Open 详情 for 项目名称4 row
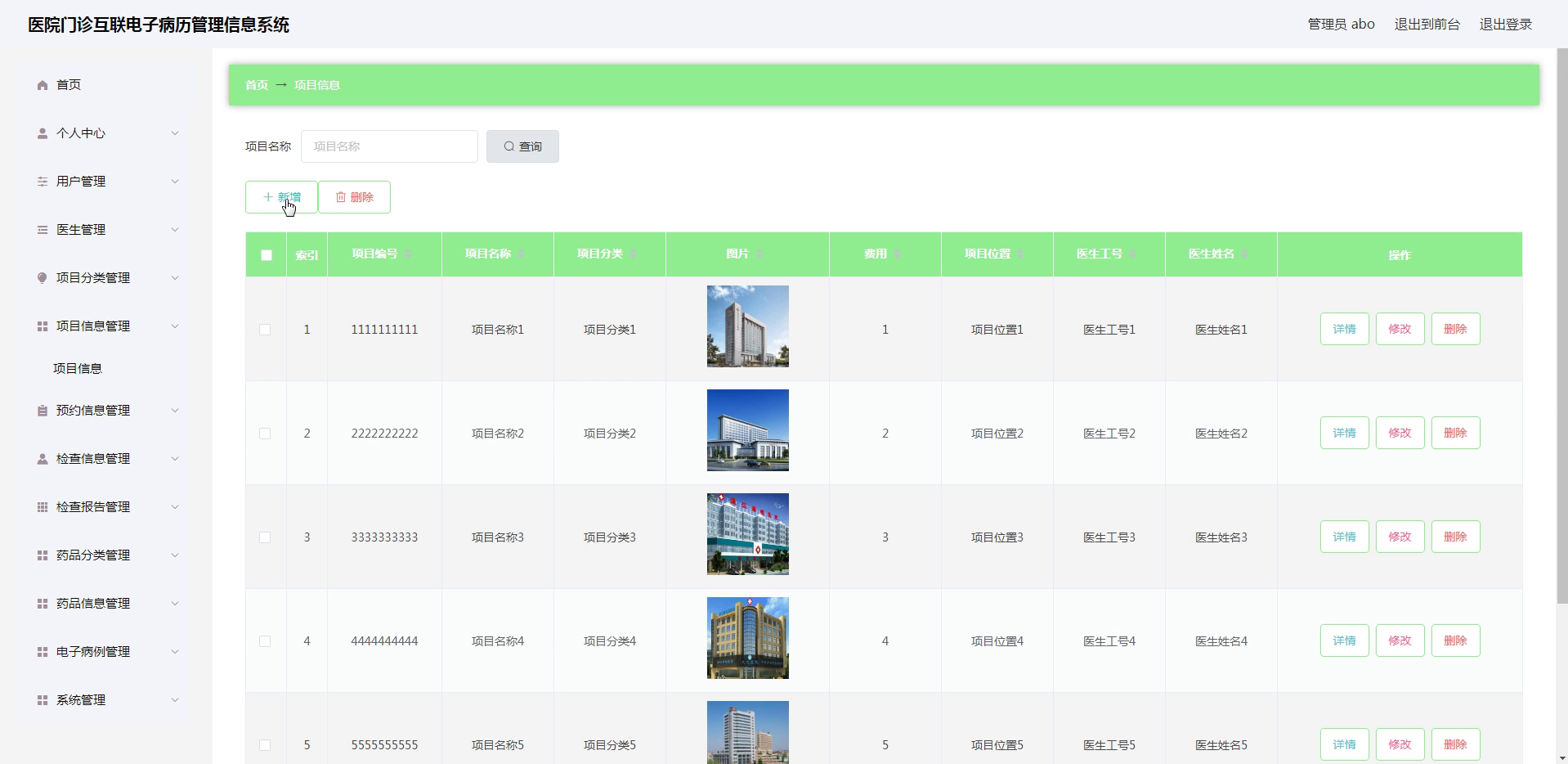Viewport: 1568px width, 764px height. 1344,640
